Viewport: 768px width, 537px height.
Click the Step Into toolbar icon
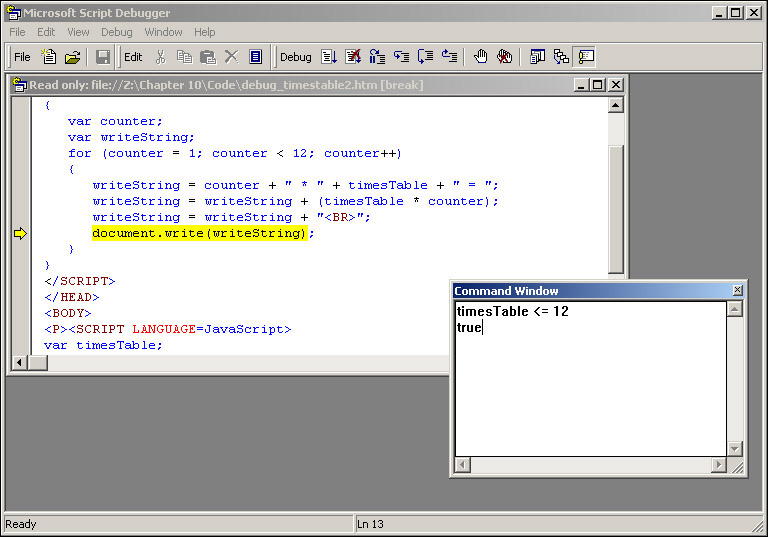(x=401, y=57)
